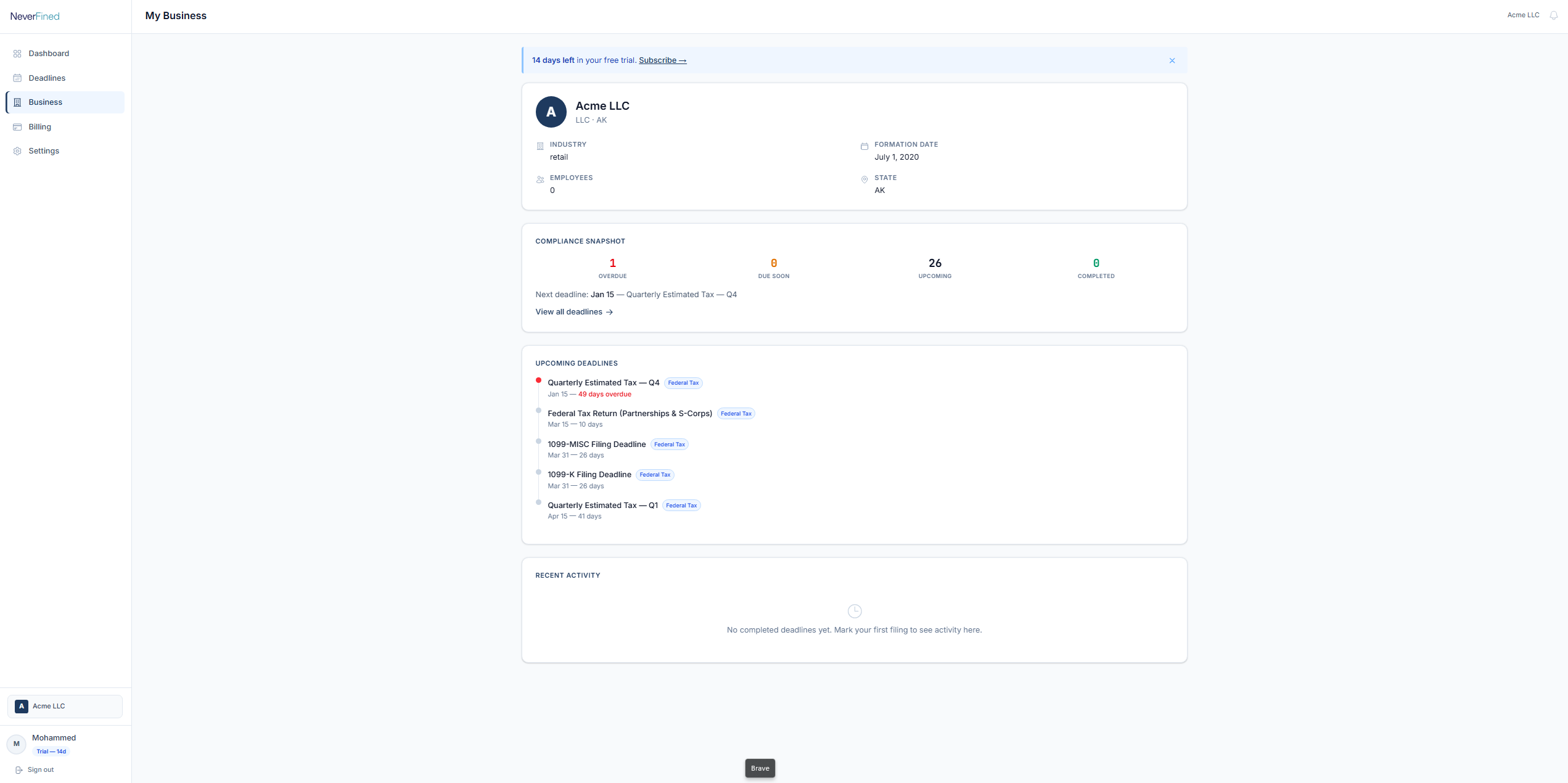Follow View all deadlines link
This screenshot has width=1568, height=783.
[573, 312]
